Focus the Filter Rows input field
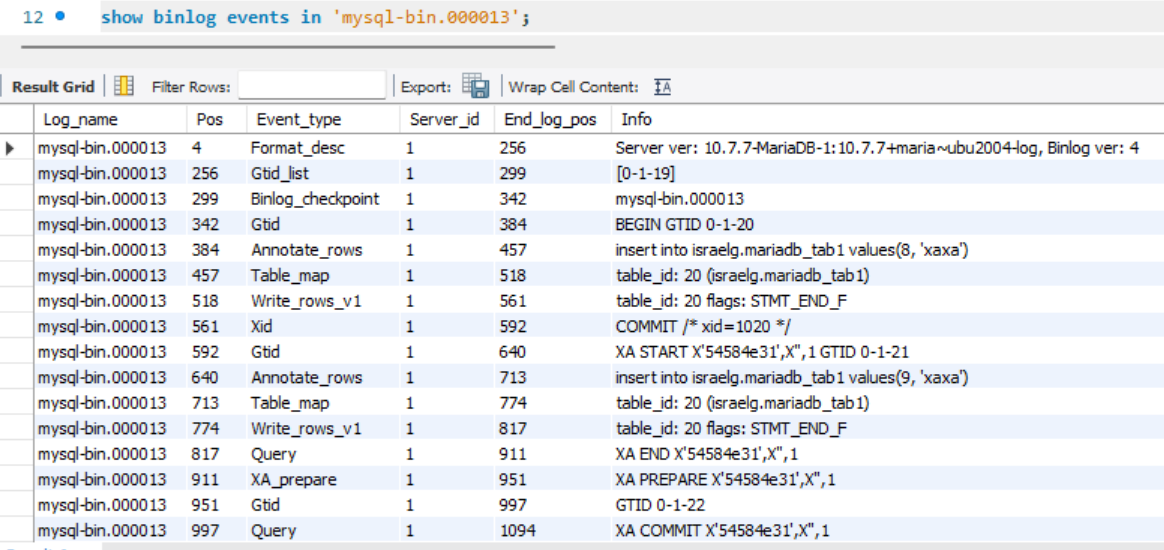1164x550 pixels. (x=311, y=87)
